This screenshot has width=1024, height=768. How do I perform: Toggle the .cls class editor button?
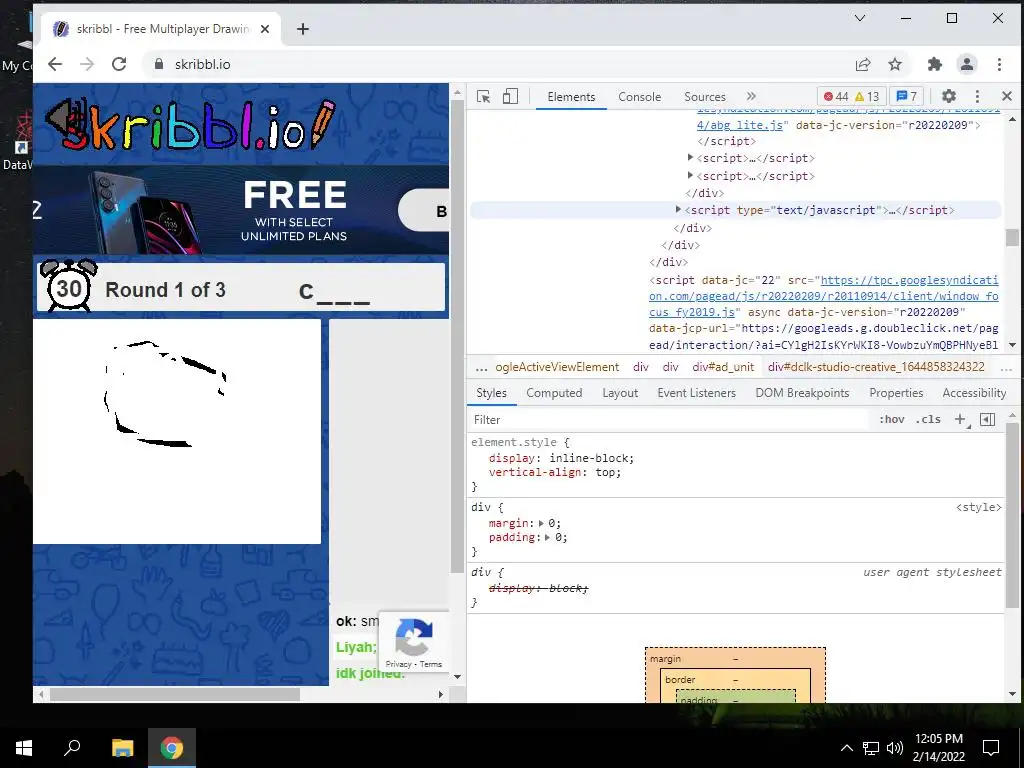pyautogui.click(x=928, y=419)
